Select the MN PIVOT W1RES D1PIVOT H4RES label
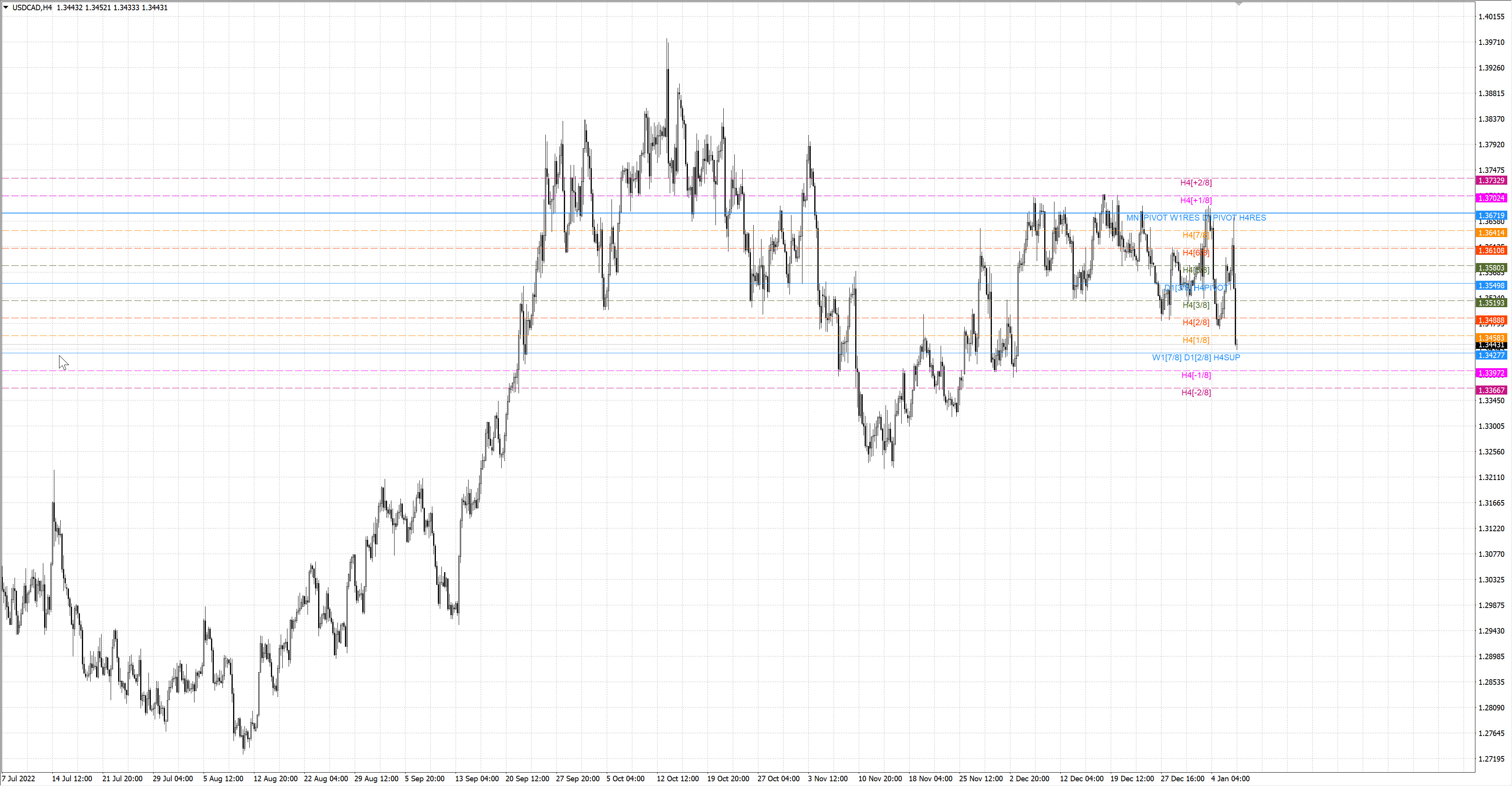1512x786 pixels. click(1196, 218)
